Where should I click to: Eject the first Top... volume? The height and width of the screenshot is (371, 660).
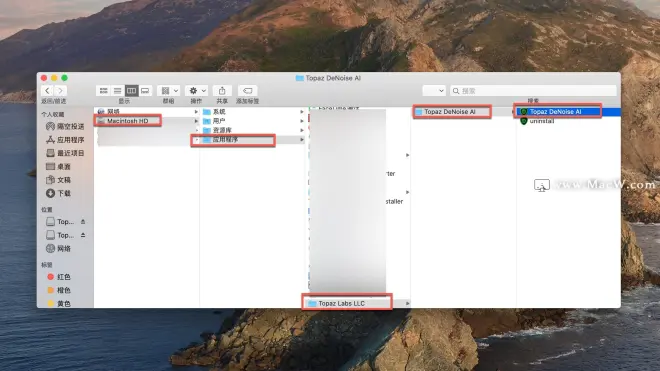pos(83,222)
